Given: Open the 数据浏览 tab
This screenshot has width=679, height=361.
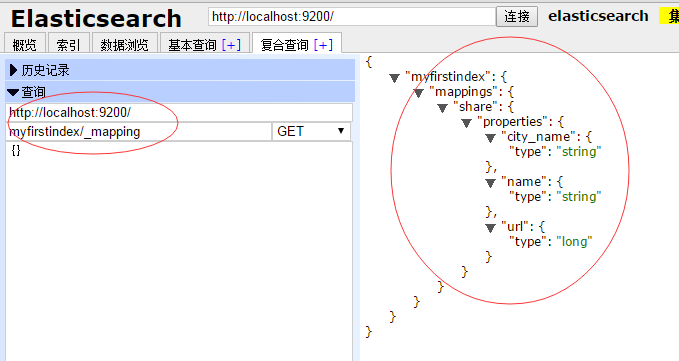Looking at the screenshot, I should [125, 44].
